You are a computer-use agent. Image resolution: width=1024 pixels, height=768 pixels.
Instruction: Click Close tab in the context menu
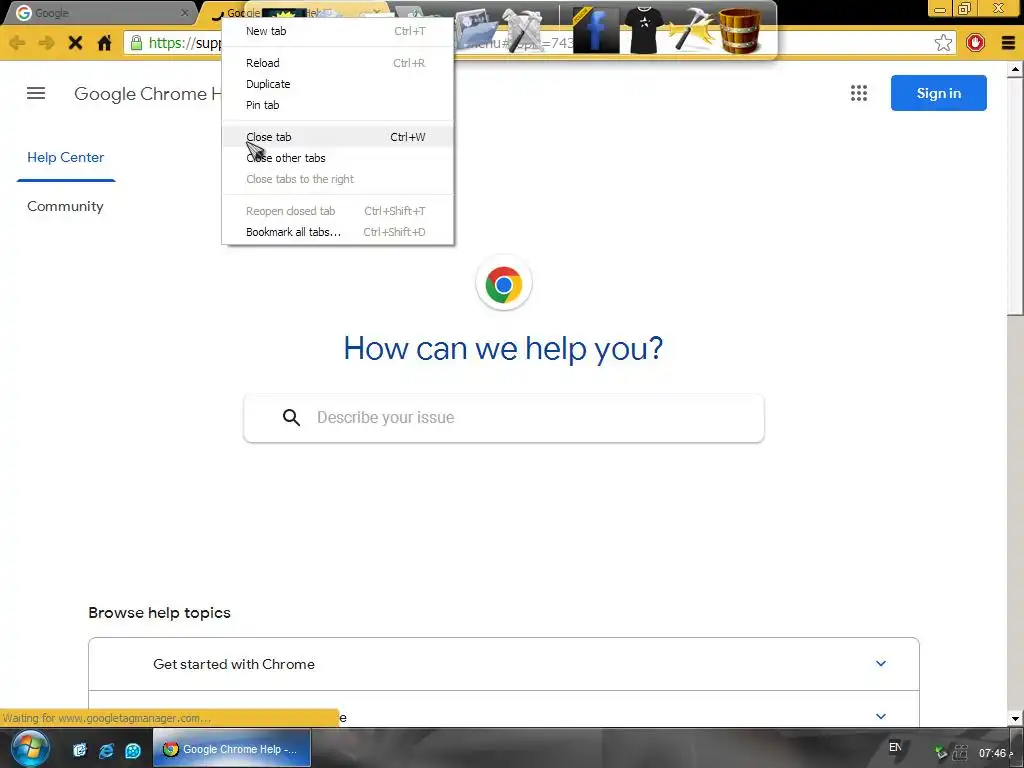(338, 136)
